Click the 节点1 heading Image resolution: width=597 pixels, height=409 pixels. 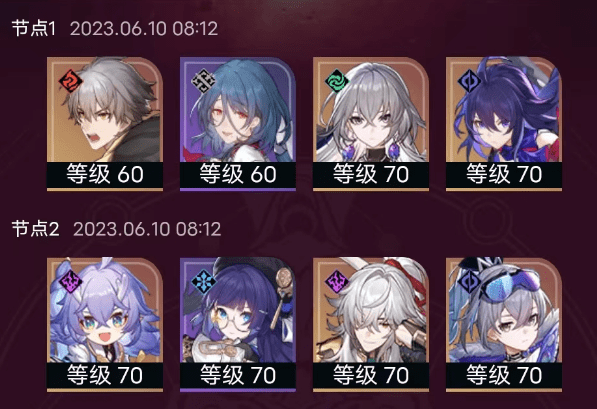[x=34, y=29]
